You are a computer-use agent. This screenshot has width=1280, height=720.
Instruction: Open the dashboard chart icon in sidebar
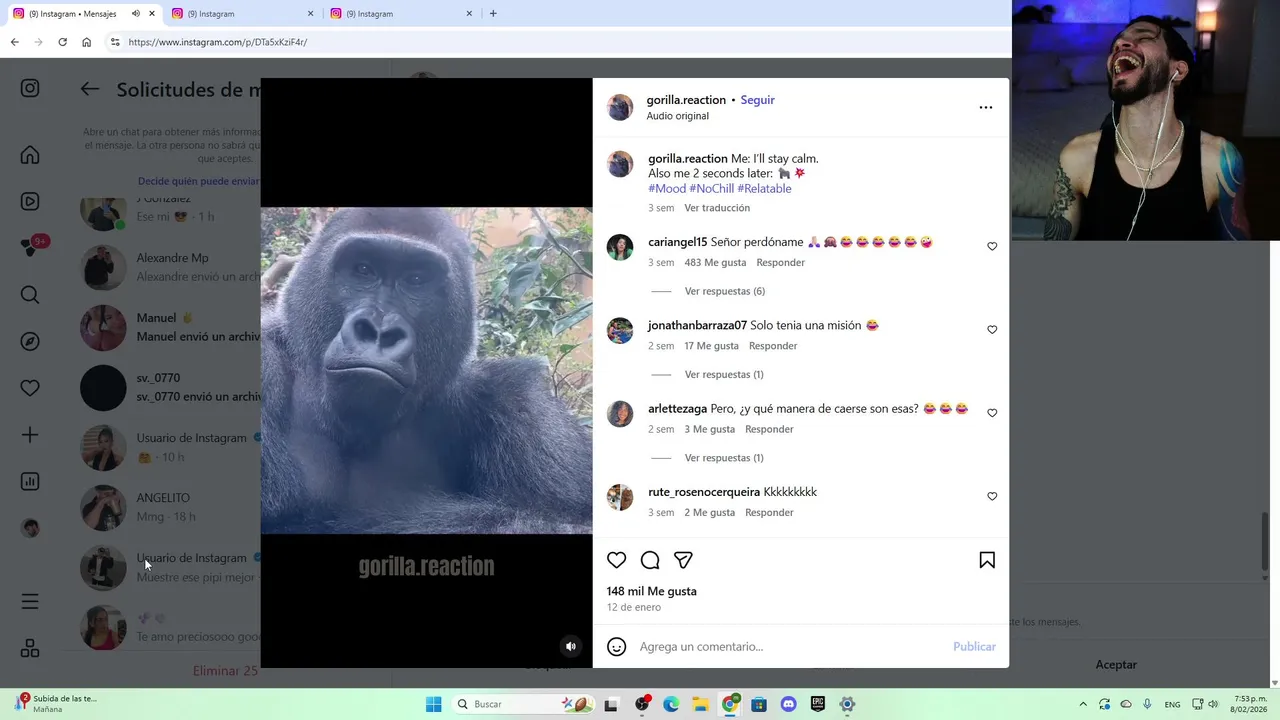pos(30,481)
